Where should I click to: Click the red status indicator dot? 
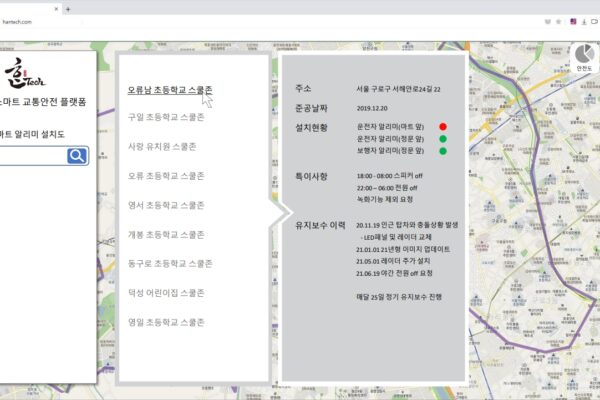pyautogui.click(x=442, y=128)
